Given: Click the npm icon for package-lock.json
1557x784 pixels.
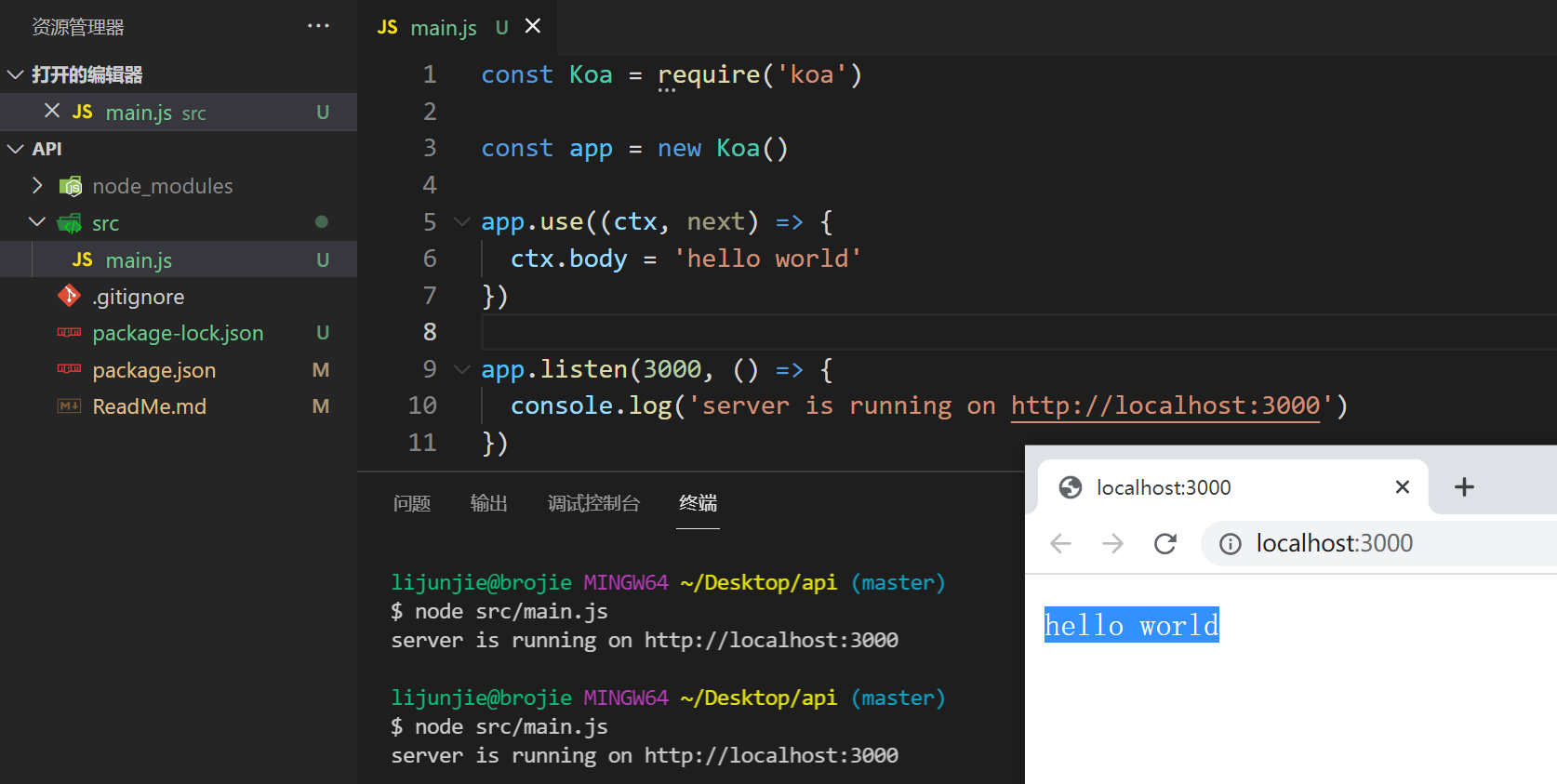Looking at the screenshot, I should tap(69, 332).
